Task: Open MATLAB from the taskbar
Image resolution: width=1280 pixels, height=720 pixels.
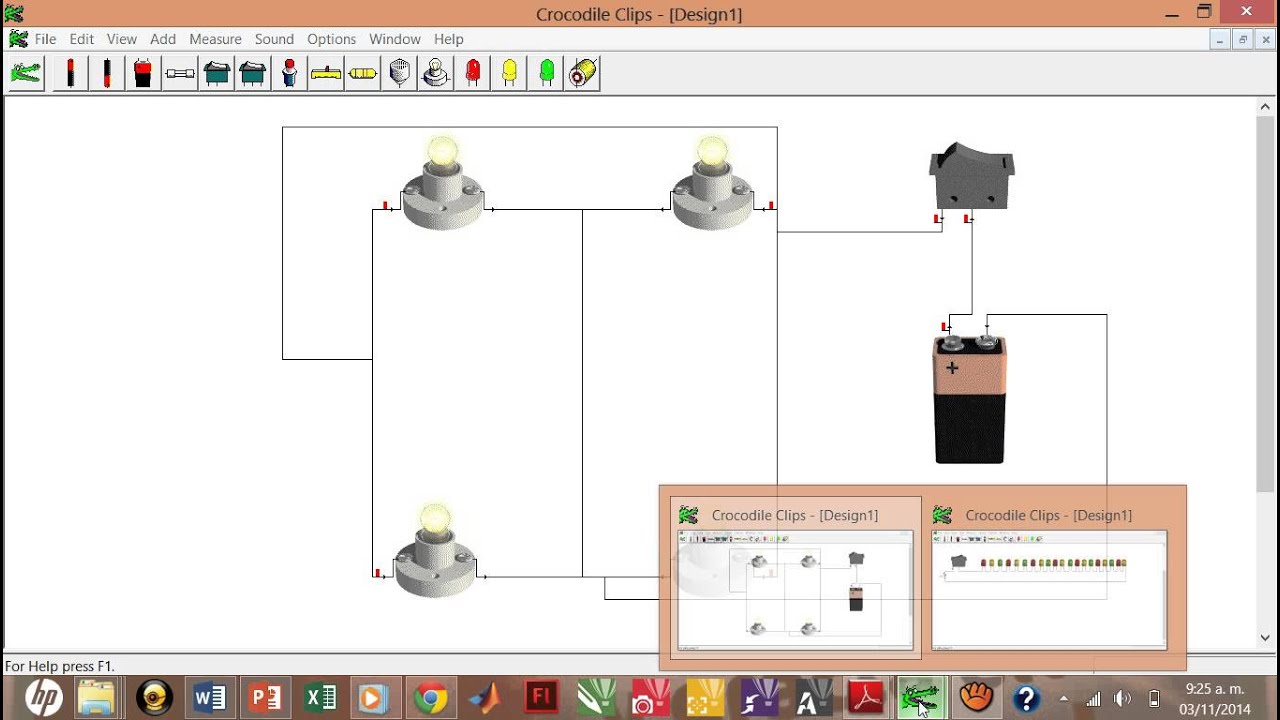Action: pos(486,697)
